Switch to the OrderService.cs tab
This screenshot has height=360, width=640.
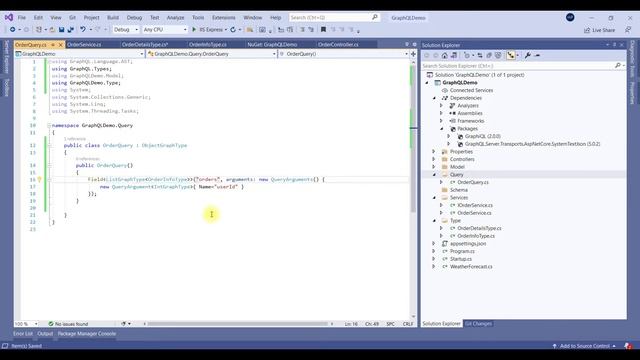pyautogui.click(x=84, y=44)
